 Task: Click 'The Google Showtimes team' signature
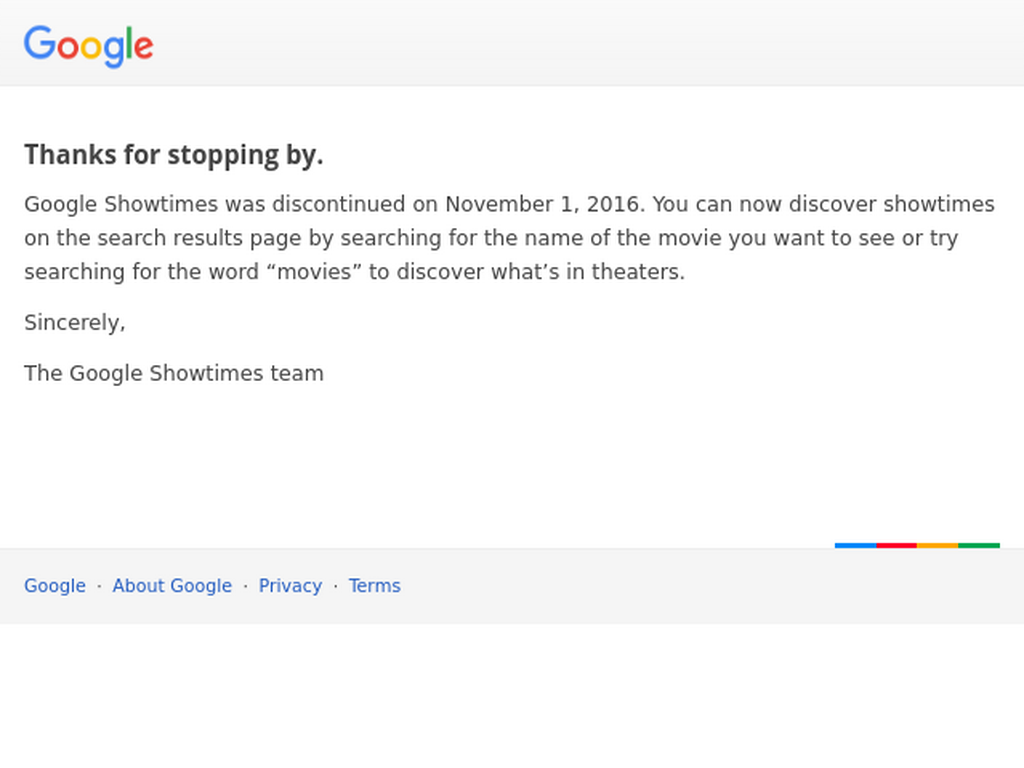[174, 374]
